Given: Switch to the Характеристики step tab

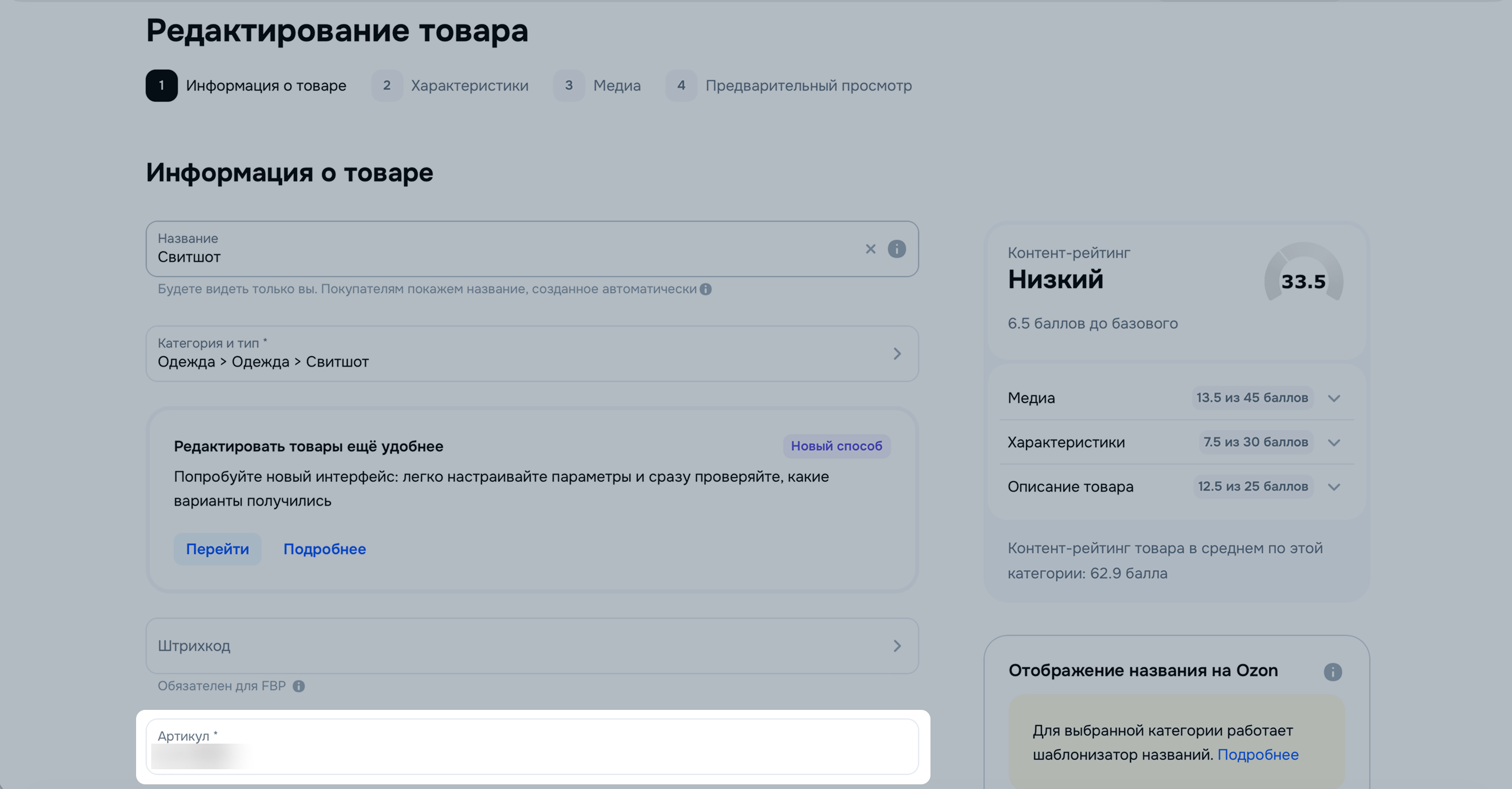Looking at the screenshot, I should pyautogui.click(x=469, y=86).
